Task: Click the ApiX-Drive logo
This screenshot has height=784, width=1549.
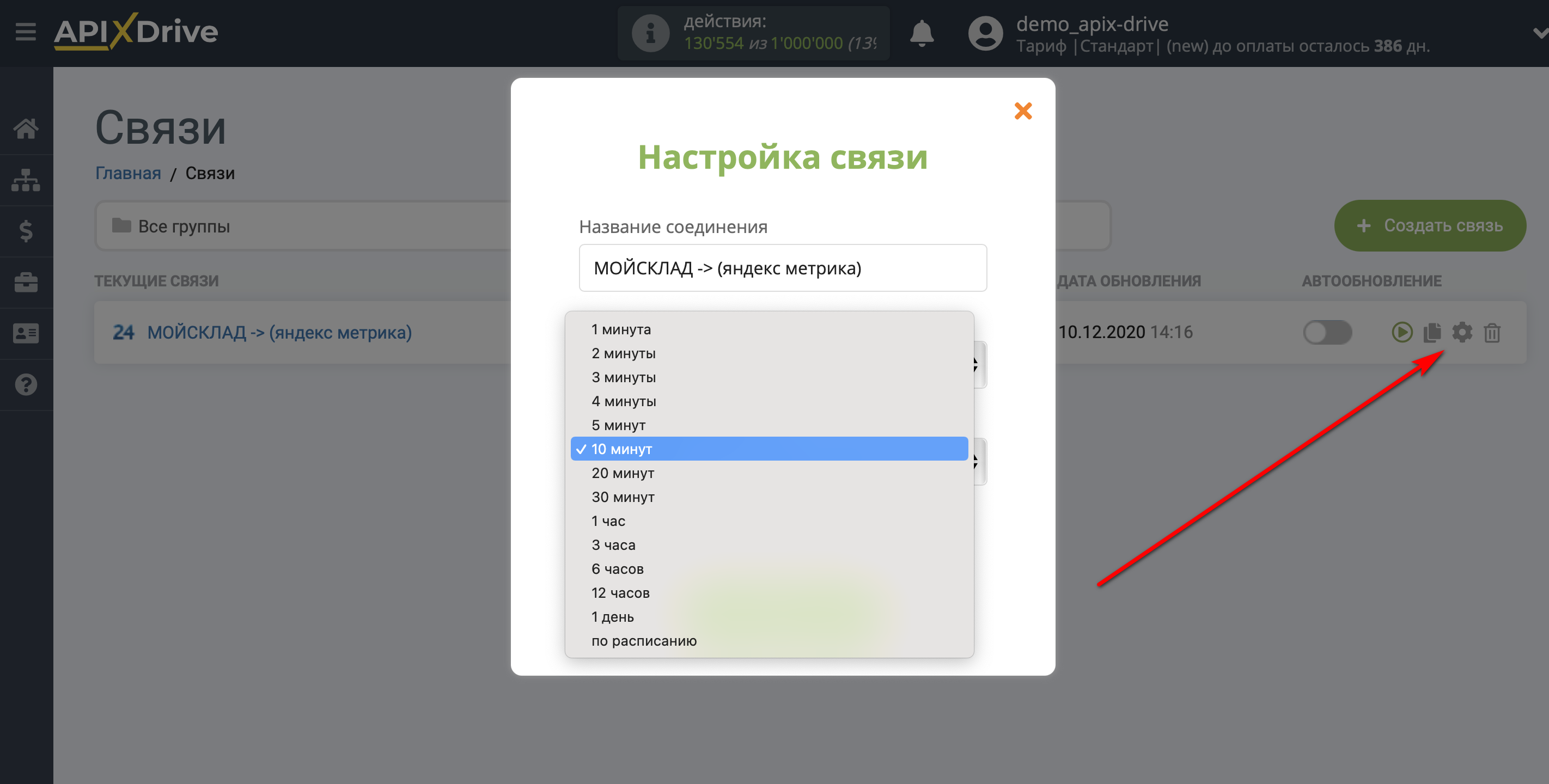Action: coord(136,31)
